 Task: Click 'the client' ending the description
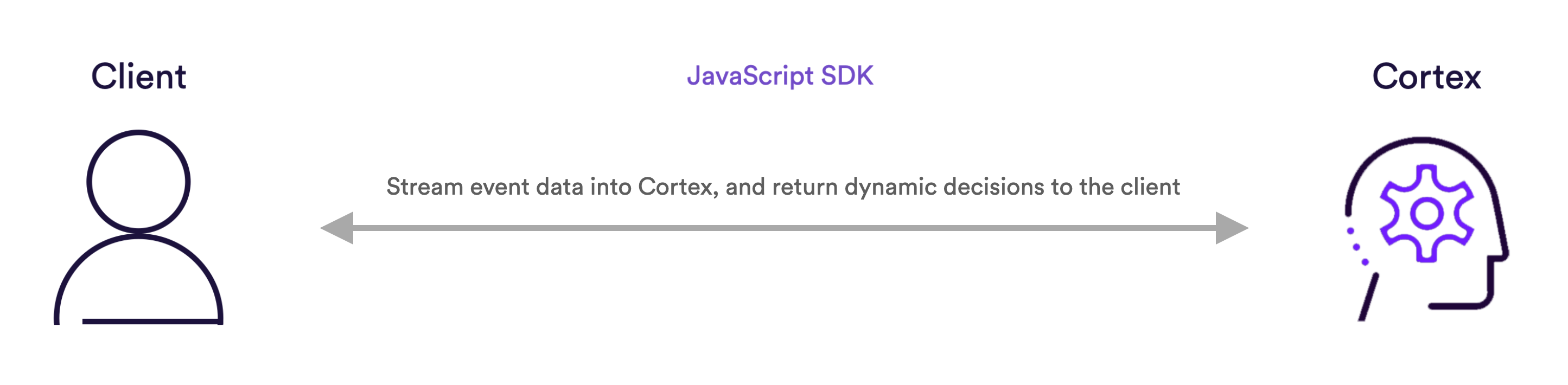click(1130, 187)
